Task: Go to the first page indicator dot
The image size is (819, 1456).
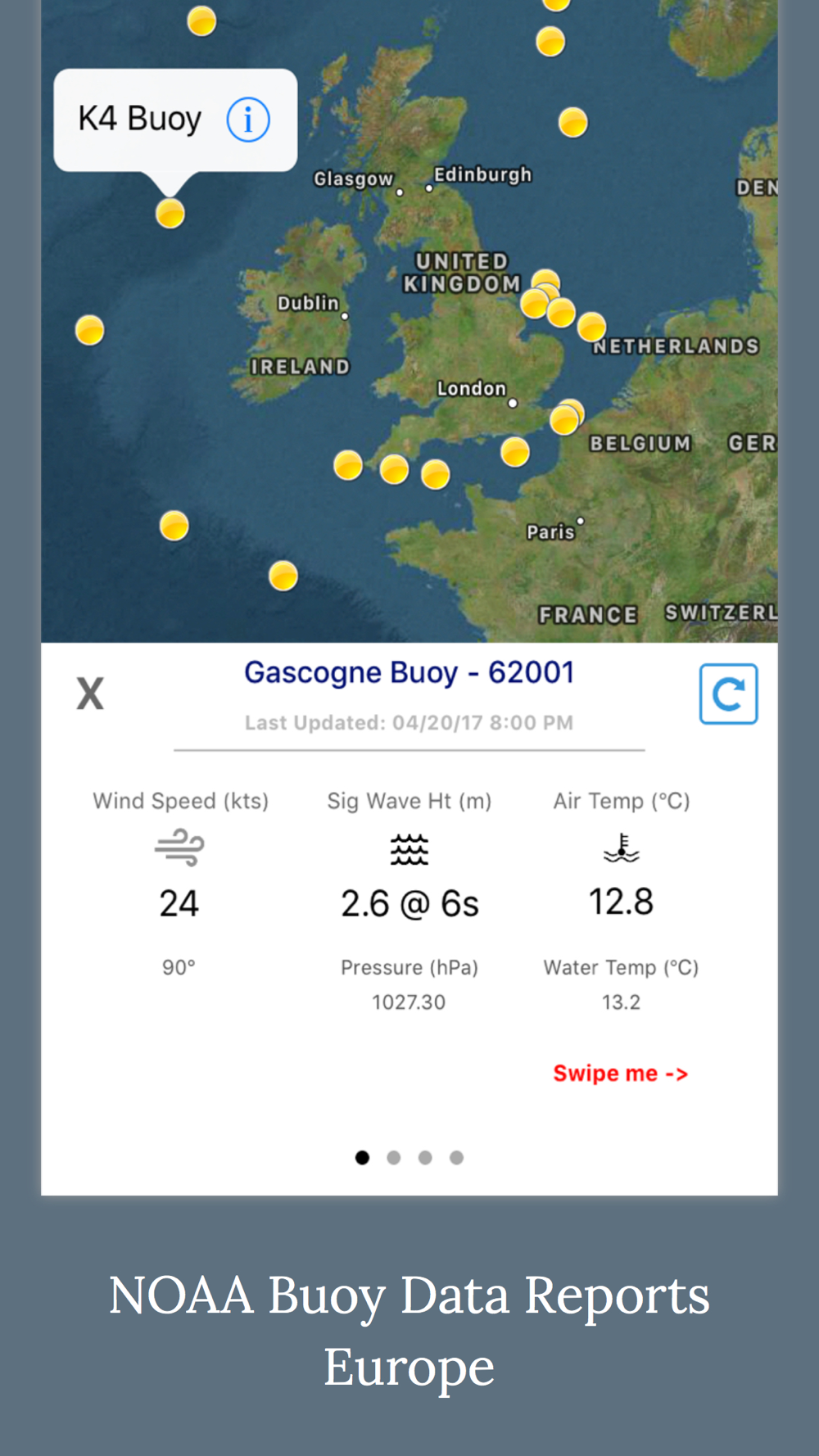Action: point(362,1157)
